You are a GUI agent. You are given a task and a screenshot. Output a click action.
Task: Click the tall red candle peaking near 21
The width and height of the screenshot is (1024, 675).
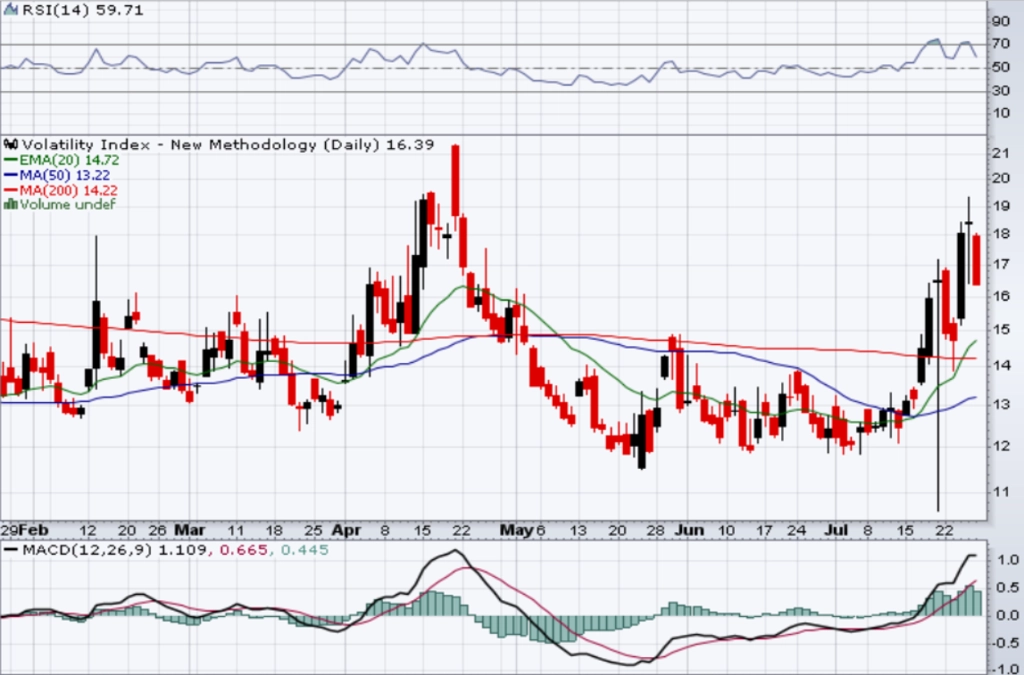455,180
